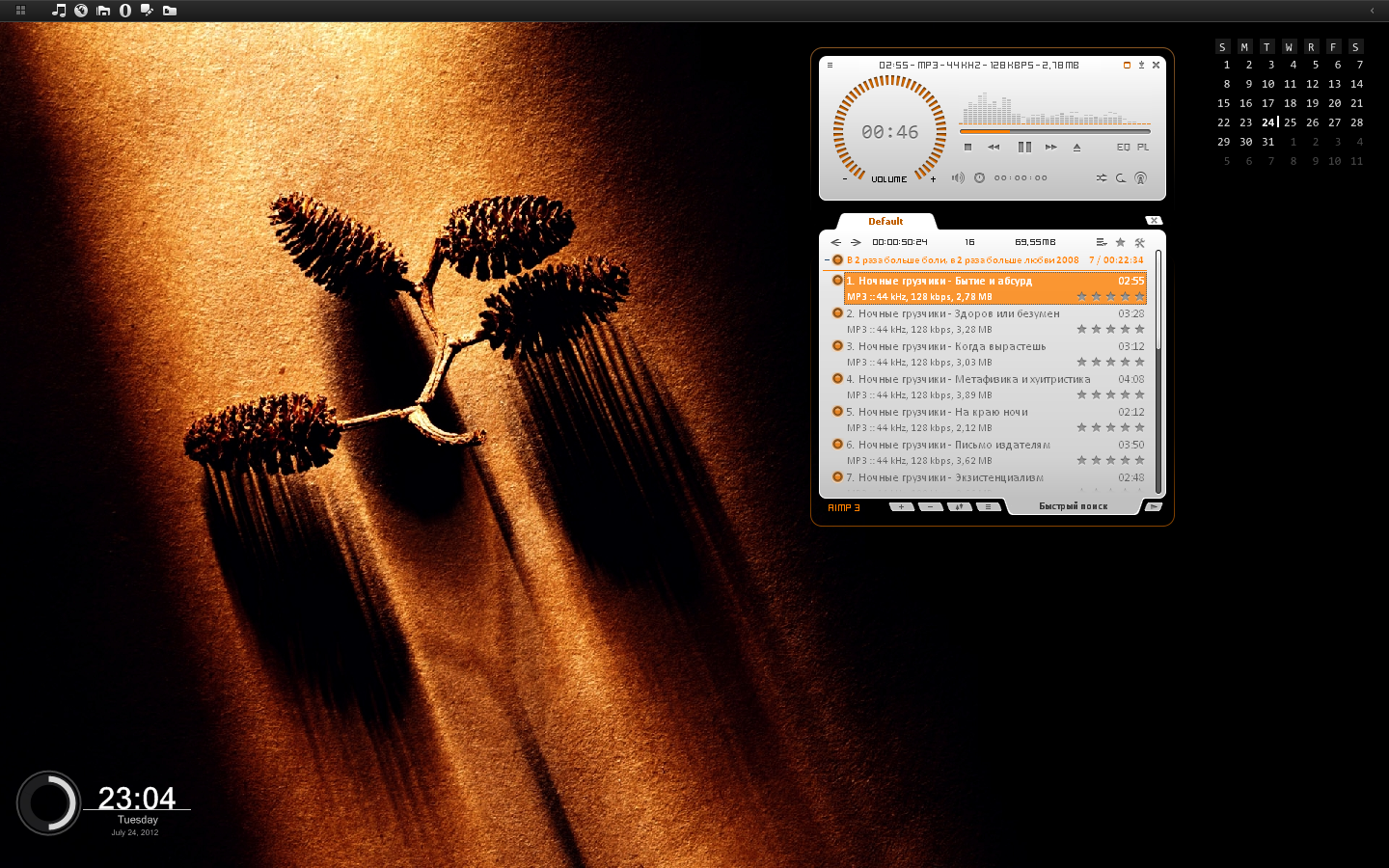Rate track 6 five stars
Viewport: 1389px width, 868px height.
(1139, 460)
